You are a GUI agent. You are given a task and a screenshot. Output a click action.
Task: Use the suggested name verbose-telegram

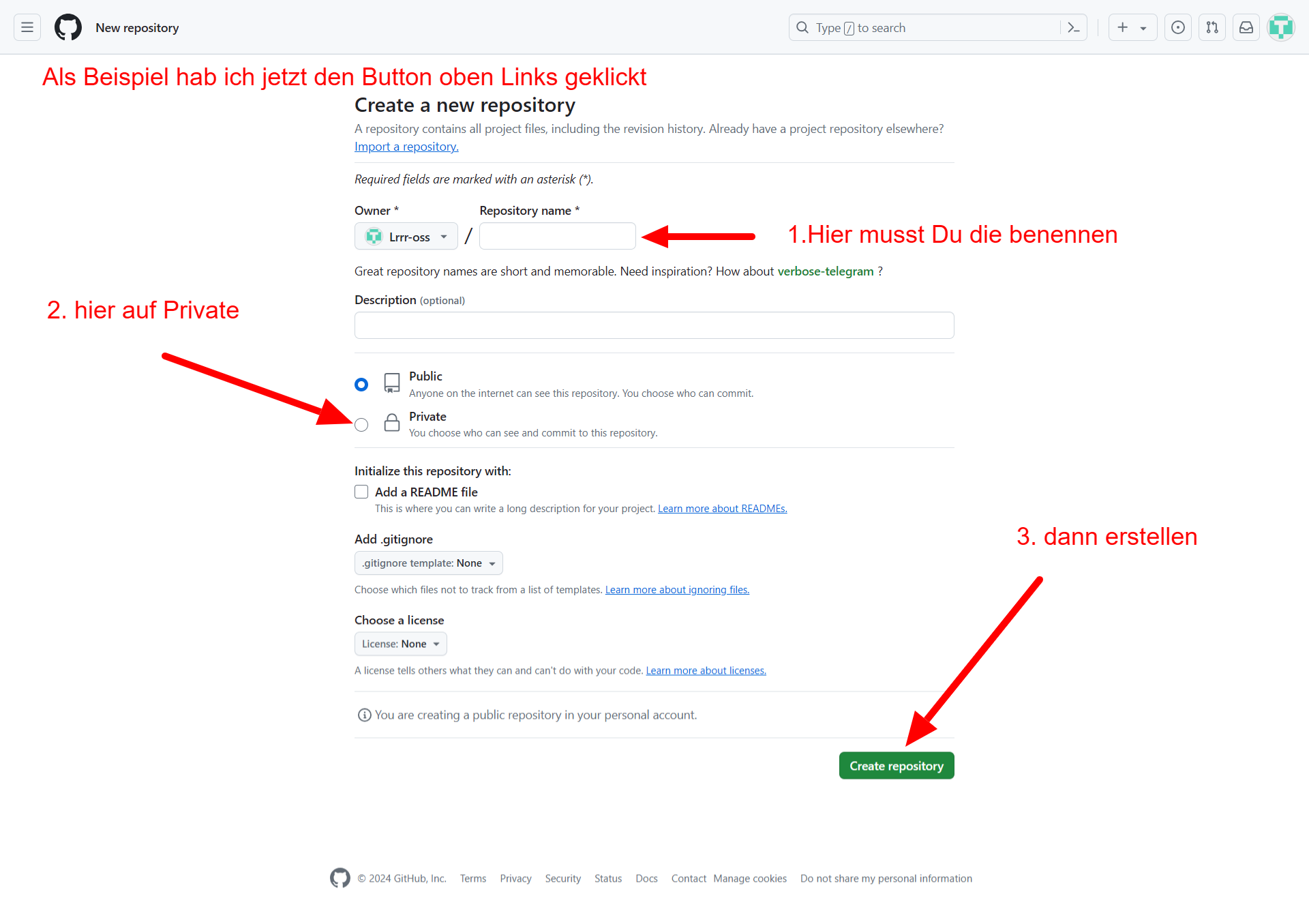(x=826, y=271)
